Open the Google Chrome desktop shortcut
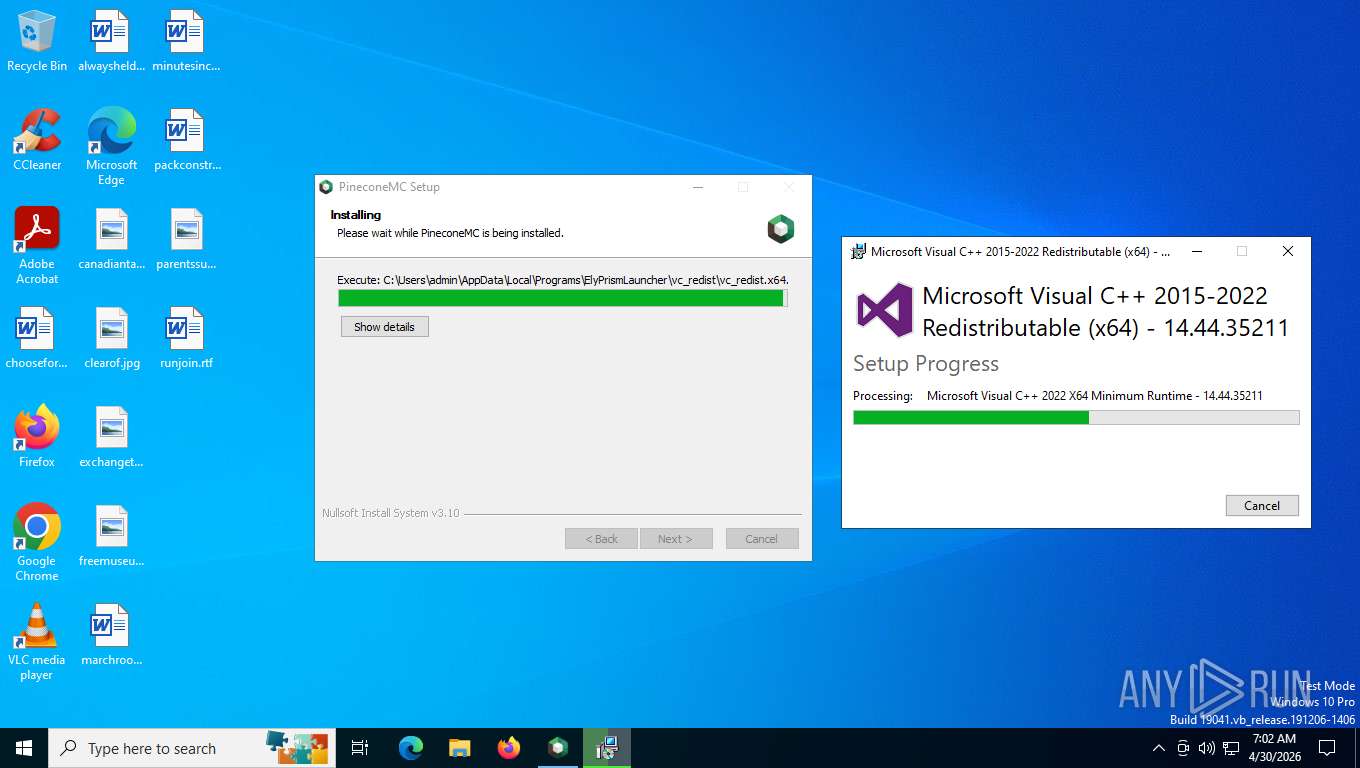1360x768 pixels. (x=37, y=542)
